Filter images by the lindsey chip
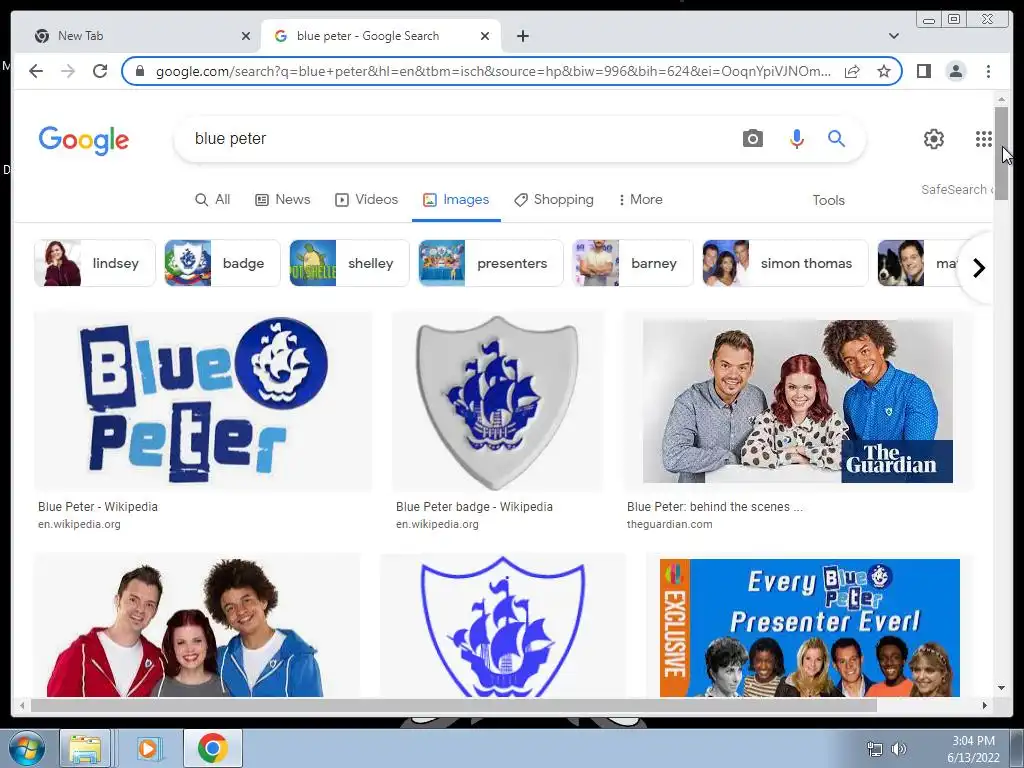This screenshot has width=1024, height=768. [95, 263]
